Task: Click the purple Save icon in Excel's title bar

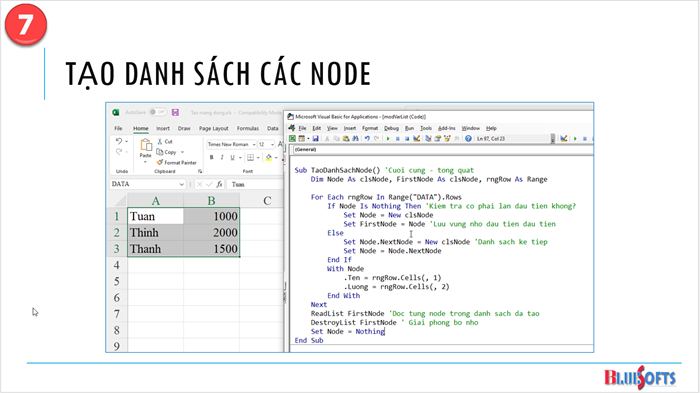Action: click(x=175, y=112)
